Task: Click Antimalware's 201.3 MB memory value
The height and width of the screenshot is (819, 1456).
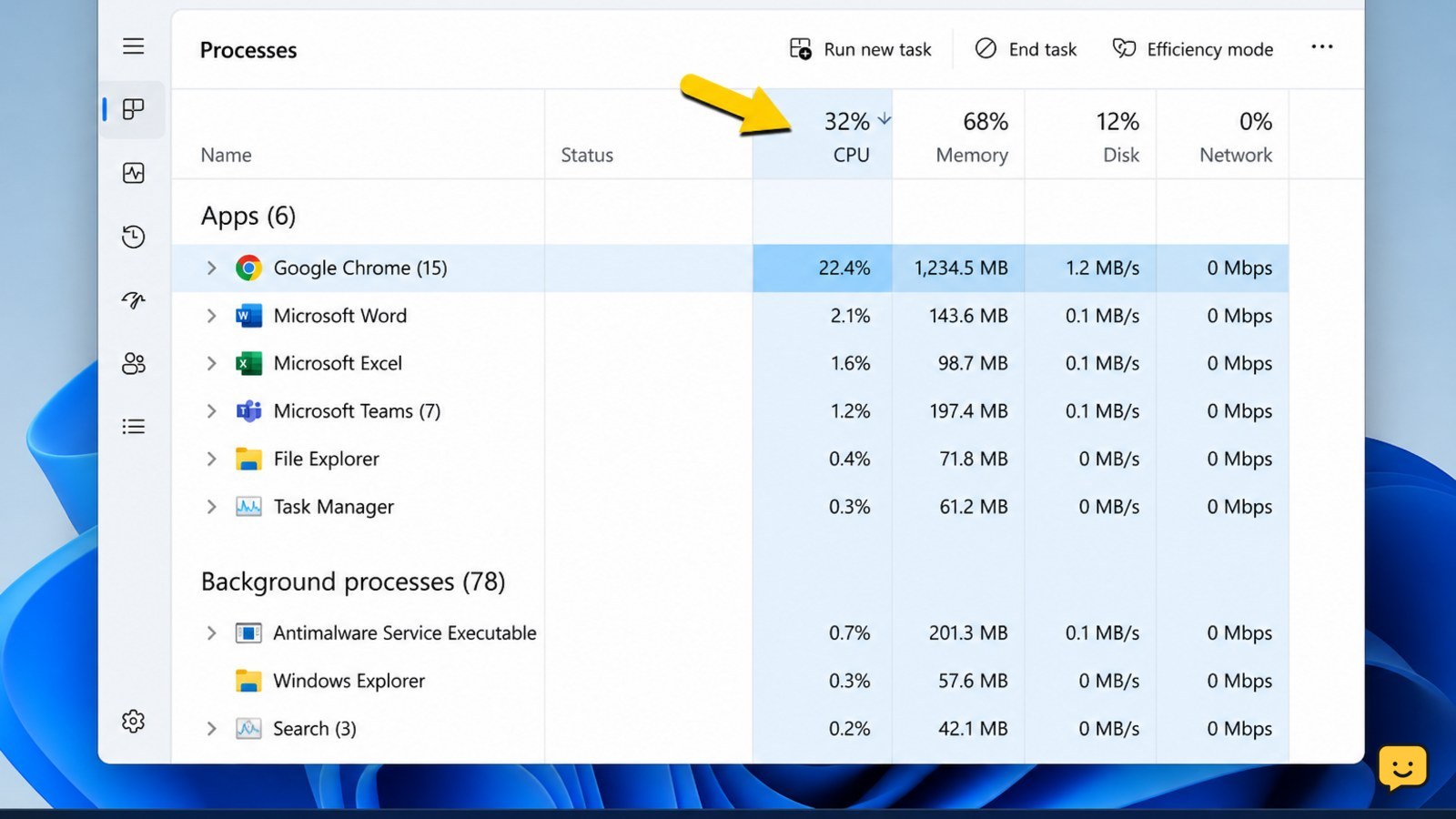Action: [x=968, y=632]
